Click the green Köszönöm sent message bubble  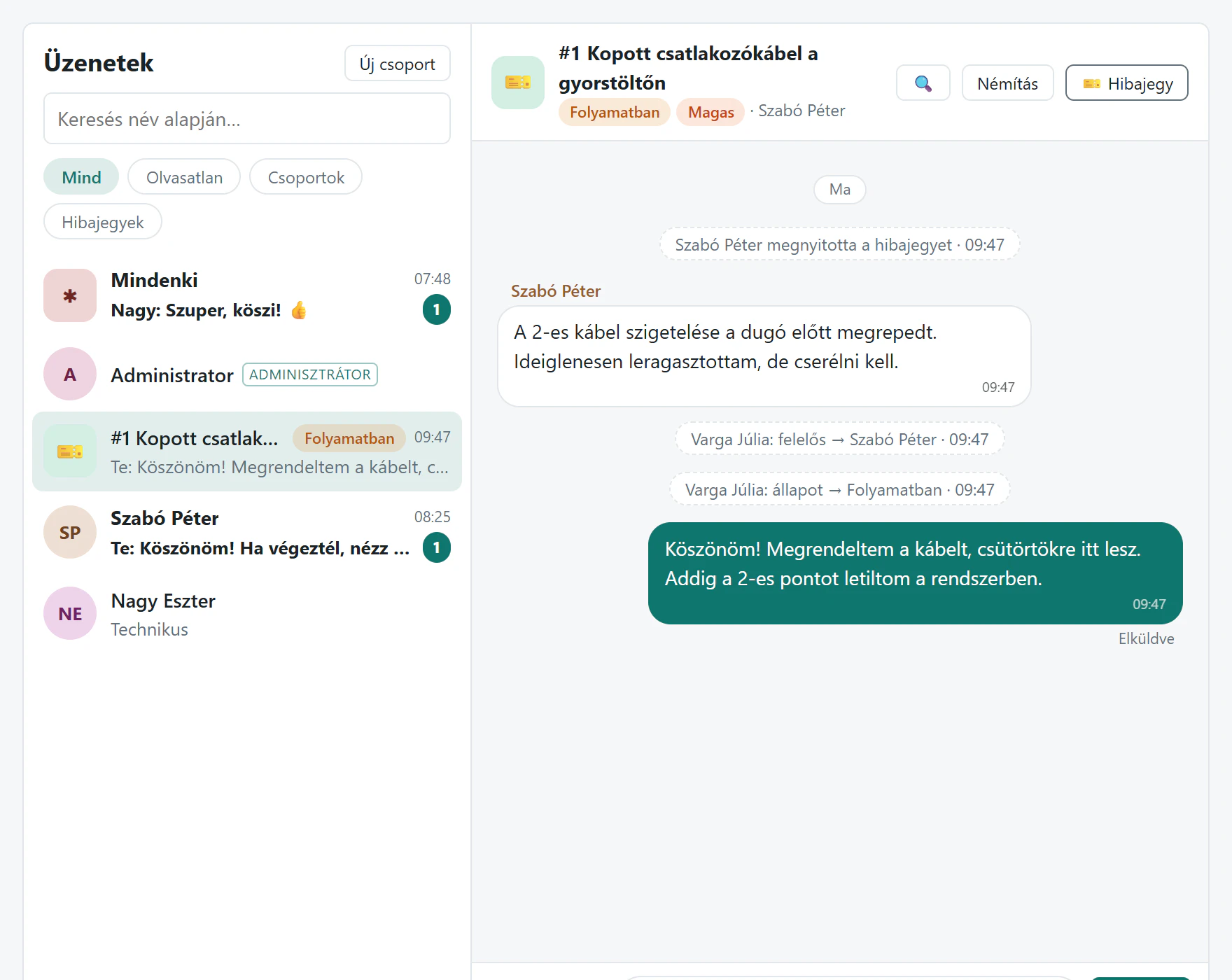click(916, 573)
